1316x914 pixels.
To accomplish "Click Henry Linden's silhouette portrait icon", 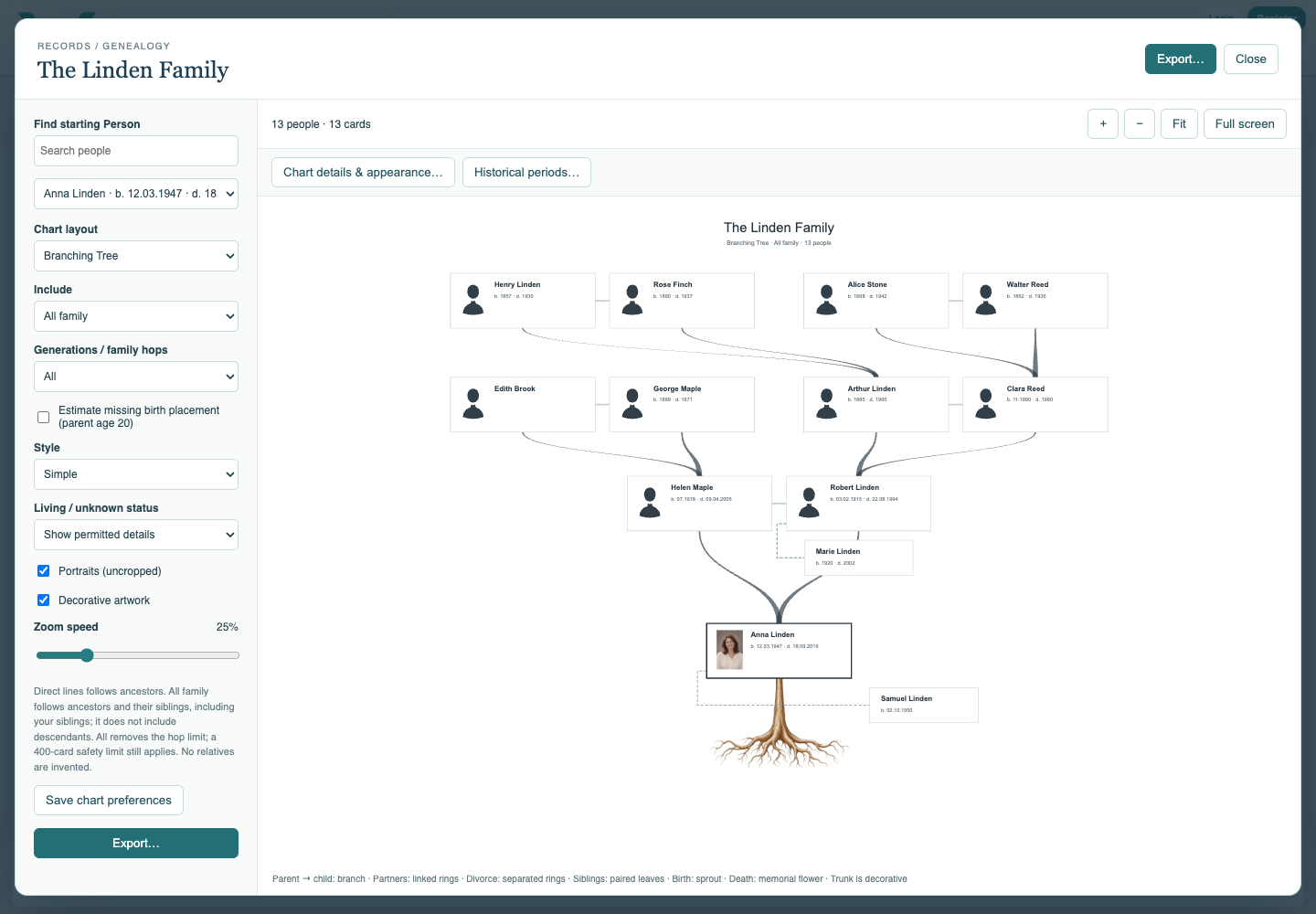I will coord(473,300).
